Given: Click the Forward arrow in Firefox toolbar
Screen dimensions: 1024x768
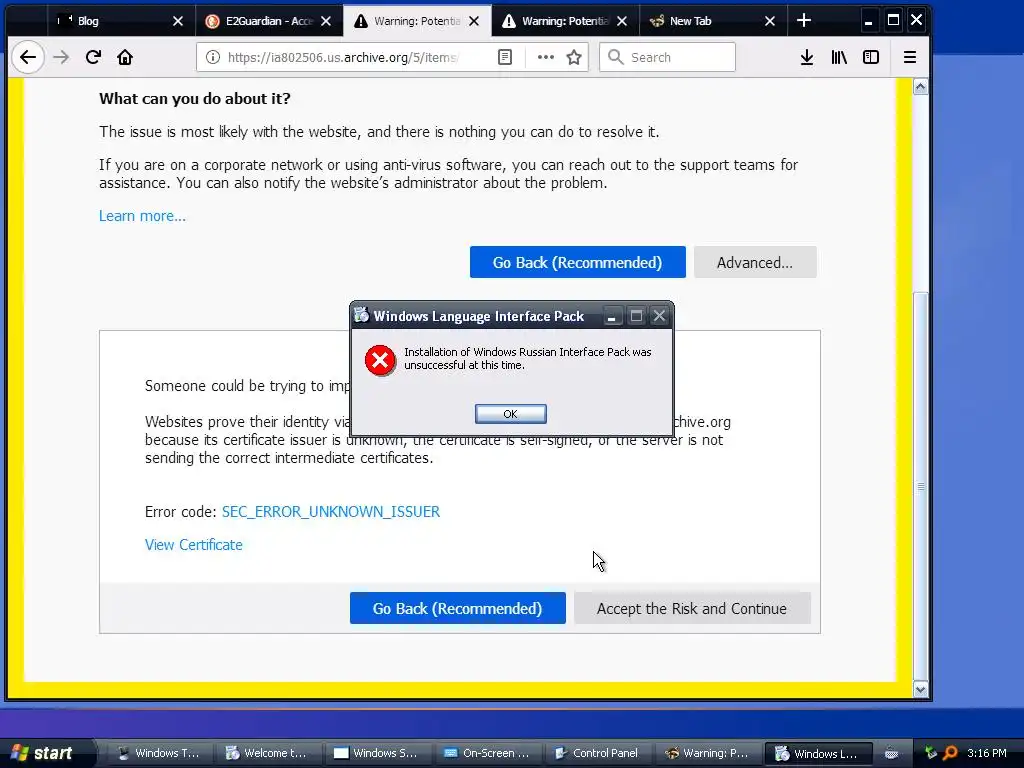Looking at the screenshot, I should (x=61, y=57).
